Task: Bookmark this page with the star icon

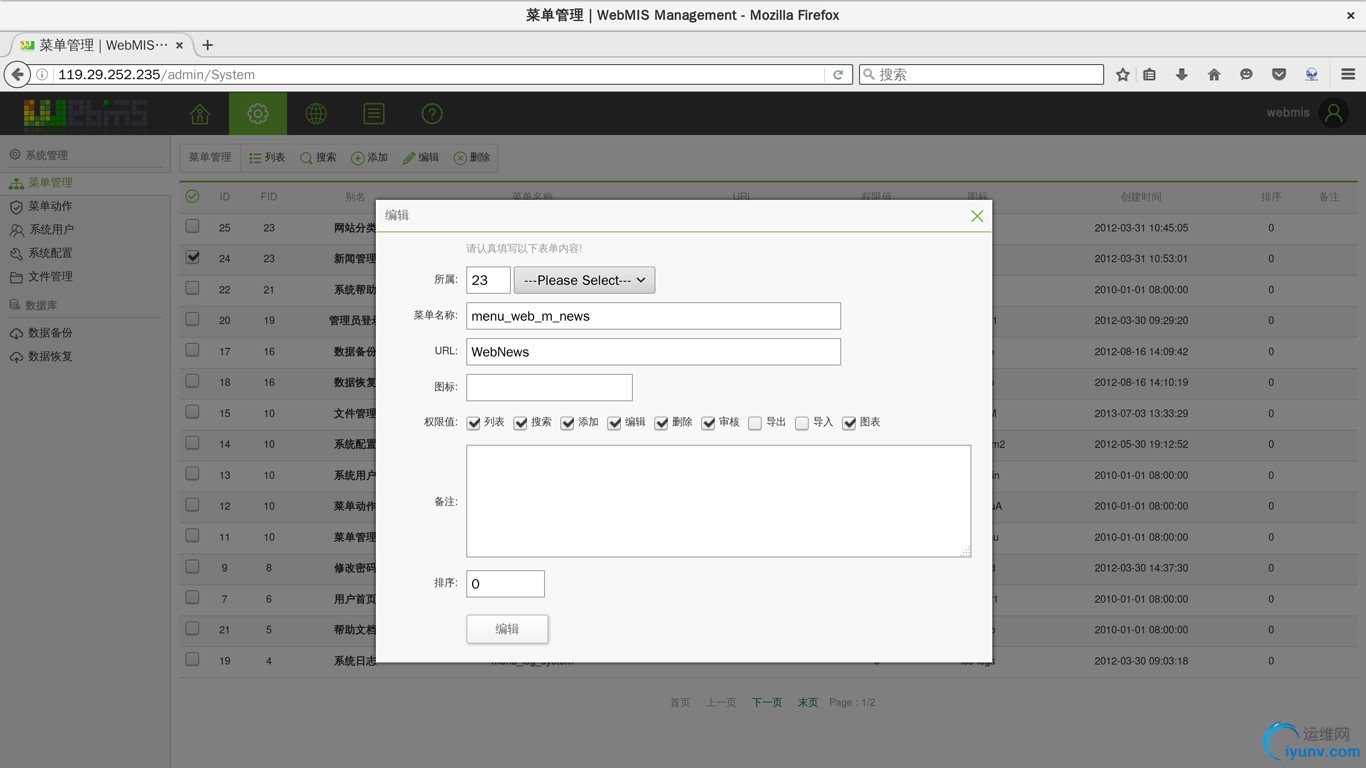Action: pos(1123,74)
